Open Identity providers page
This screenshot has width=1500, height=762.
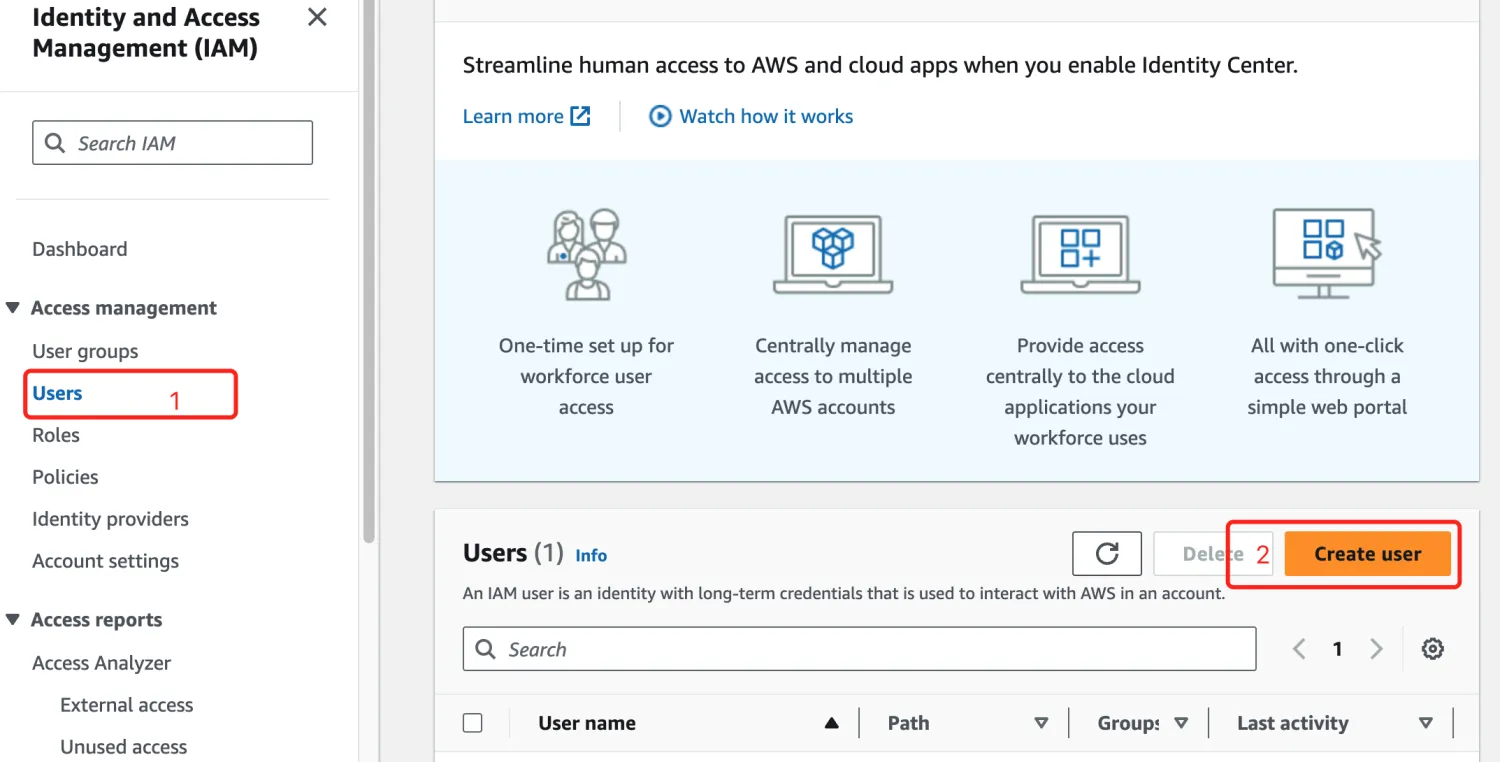tap(110, 519)
